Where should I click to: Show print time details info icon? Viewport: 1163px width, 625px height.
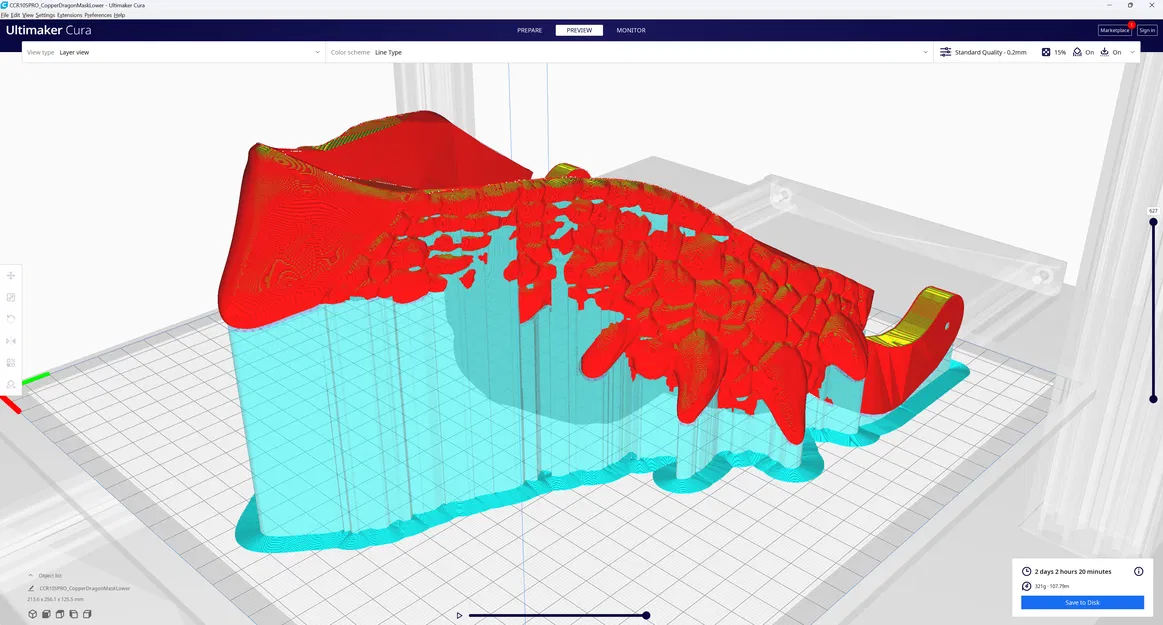pos(1139,572)
